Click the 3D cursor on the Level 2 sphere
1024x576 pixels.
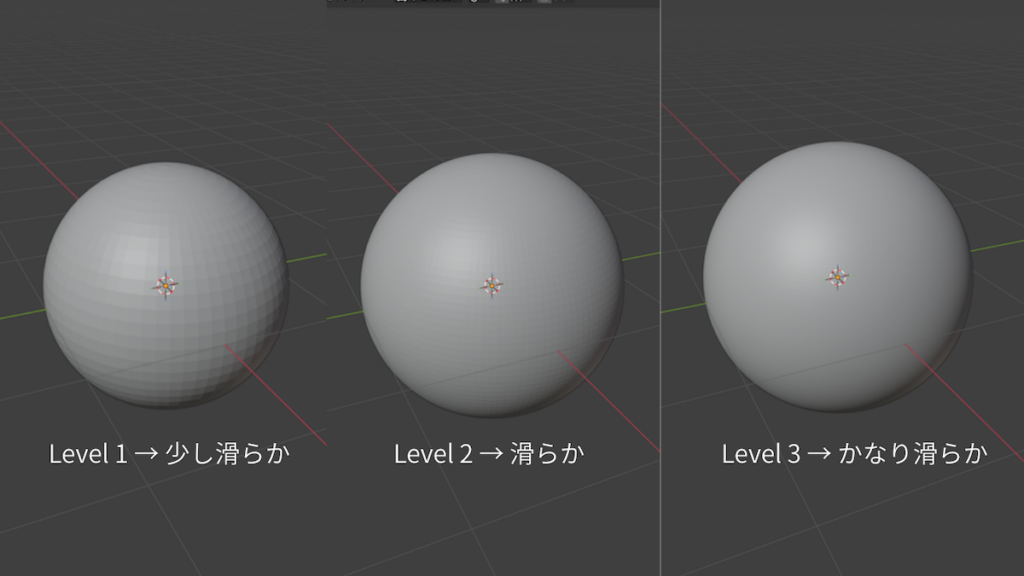(x=491, y=286)
